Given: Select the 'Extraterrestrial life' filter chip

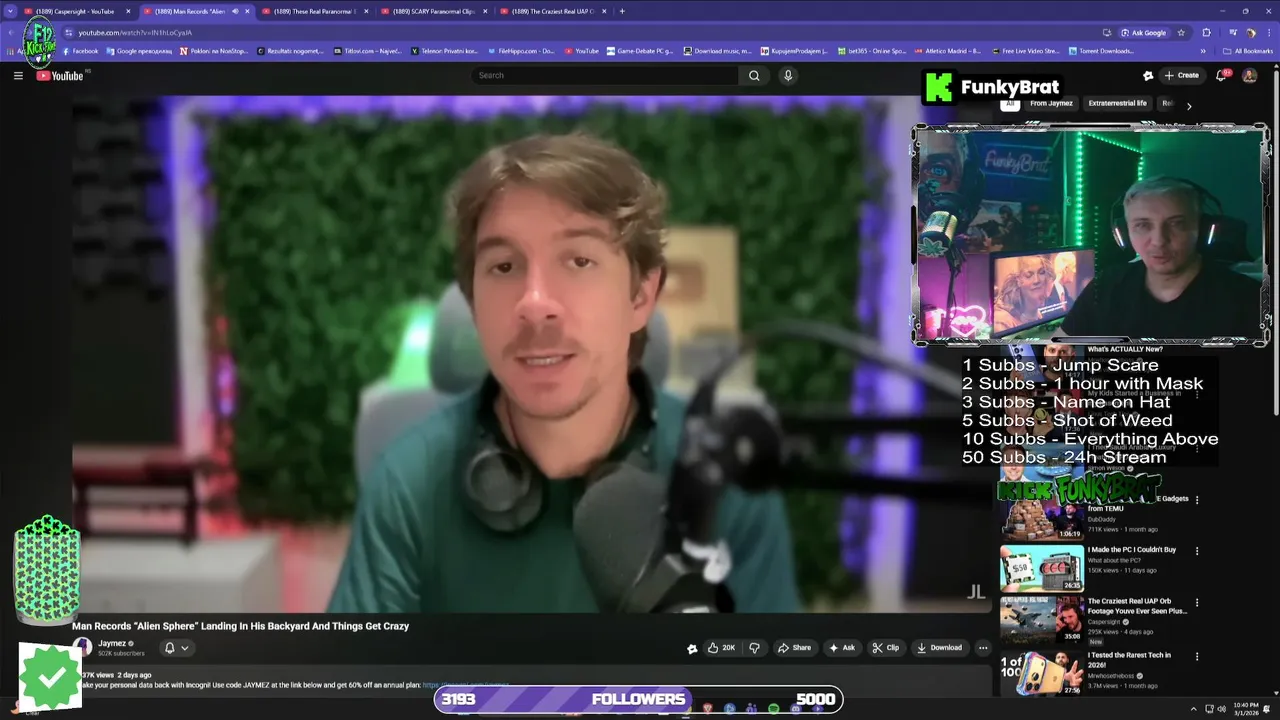Looking at the screenshot, I should pyautogui.click(x=1117, y=103).
